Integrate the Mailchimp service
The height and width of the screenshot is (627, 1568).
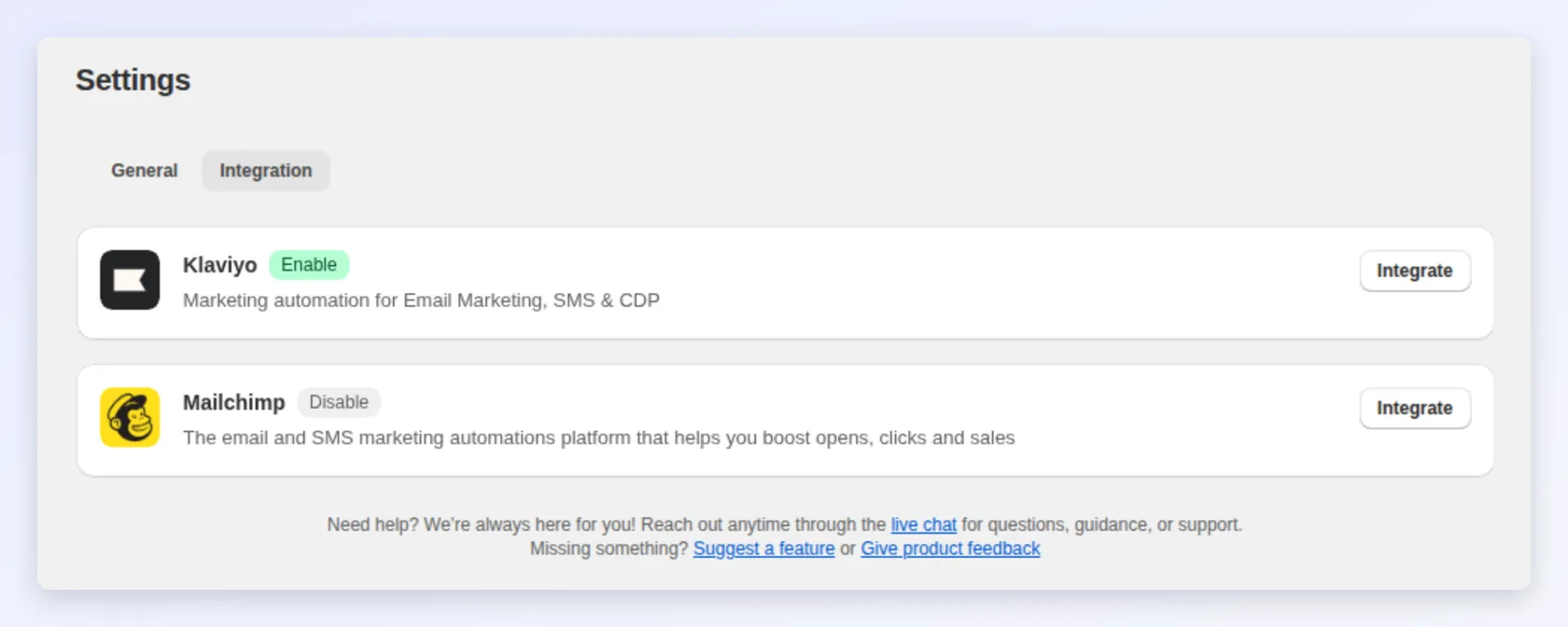click(x=1415, y=408)
